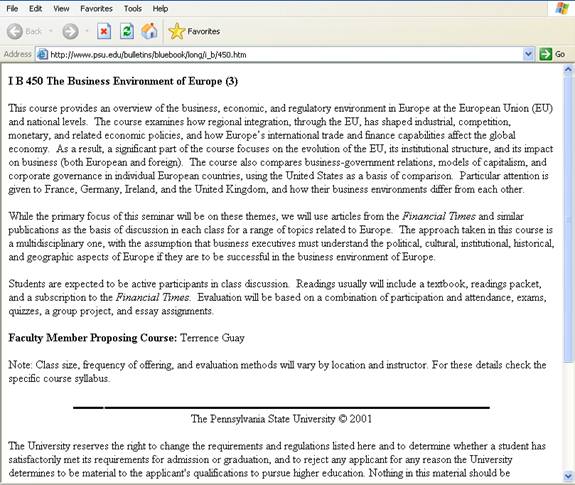Click the URL in the address field
This screenshot has width=575, height=485.
pos(148,55)
